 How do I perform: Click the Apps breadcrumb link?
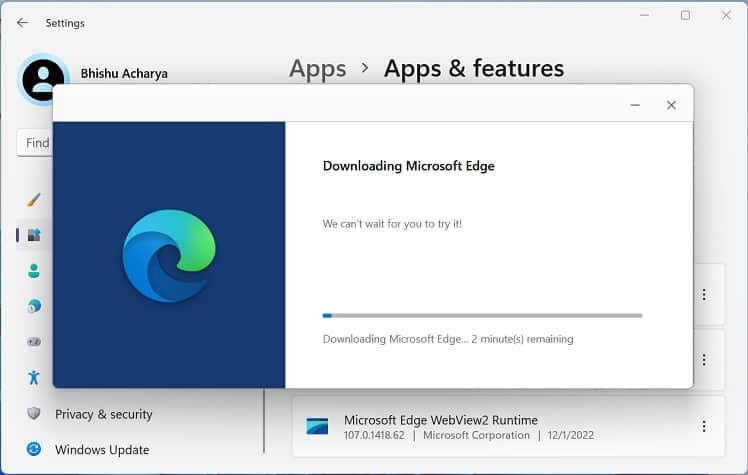318,69
